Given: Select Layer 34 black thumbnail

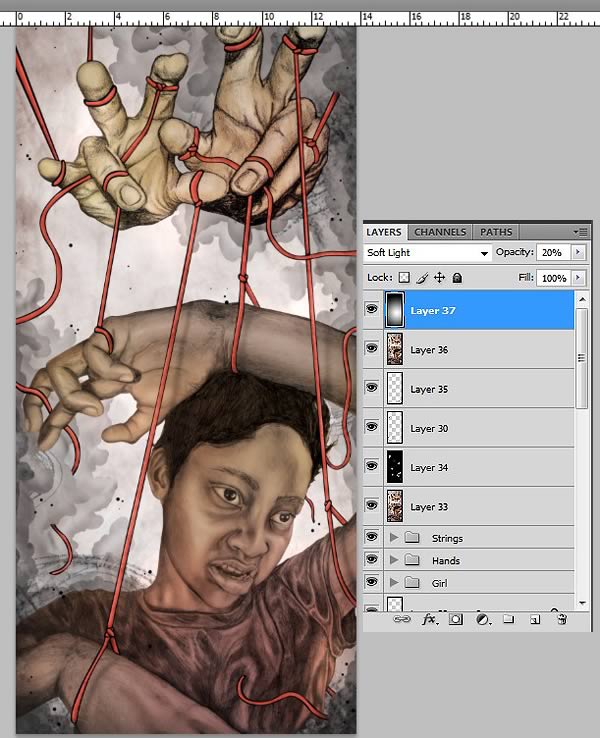Looking at the screenshot, I should click(x=395, y=466).
